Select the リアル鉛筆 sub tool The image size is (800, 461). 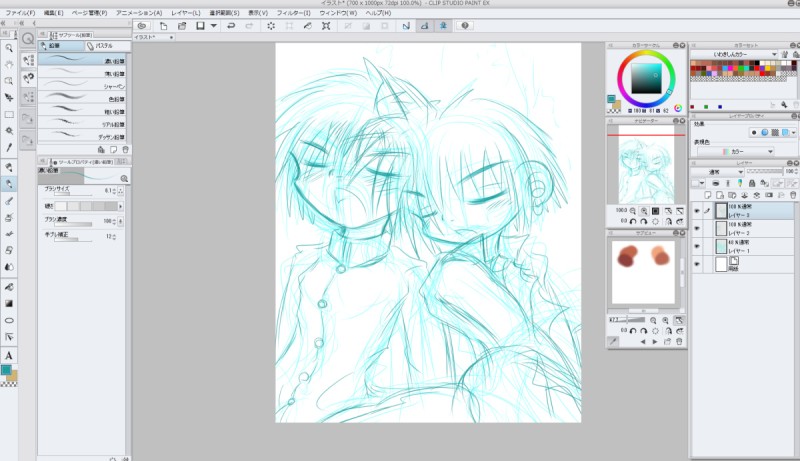[82, 123]
